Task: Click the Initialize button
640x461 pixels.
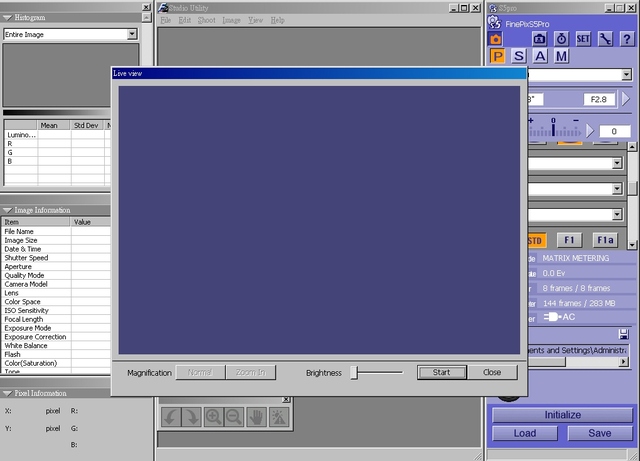Action: pos(562,415)
